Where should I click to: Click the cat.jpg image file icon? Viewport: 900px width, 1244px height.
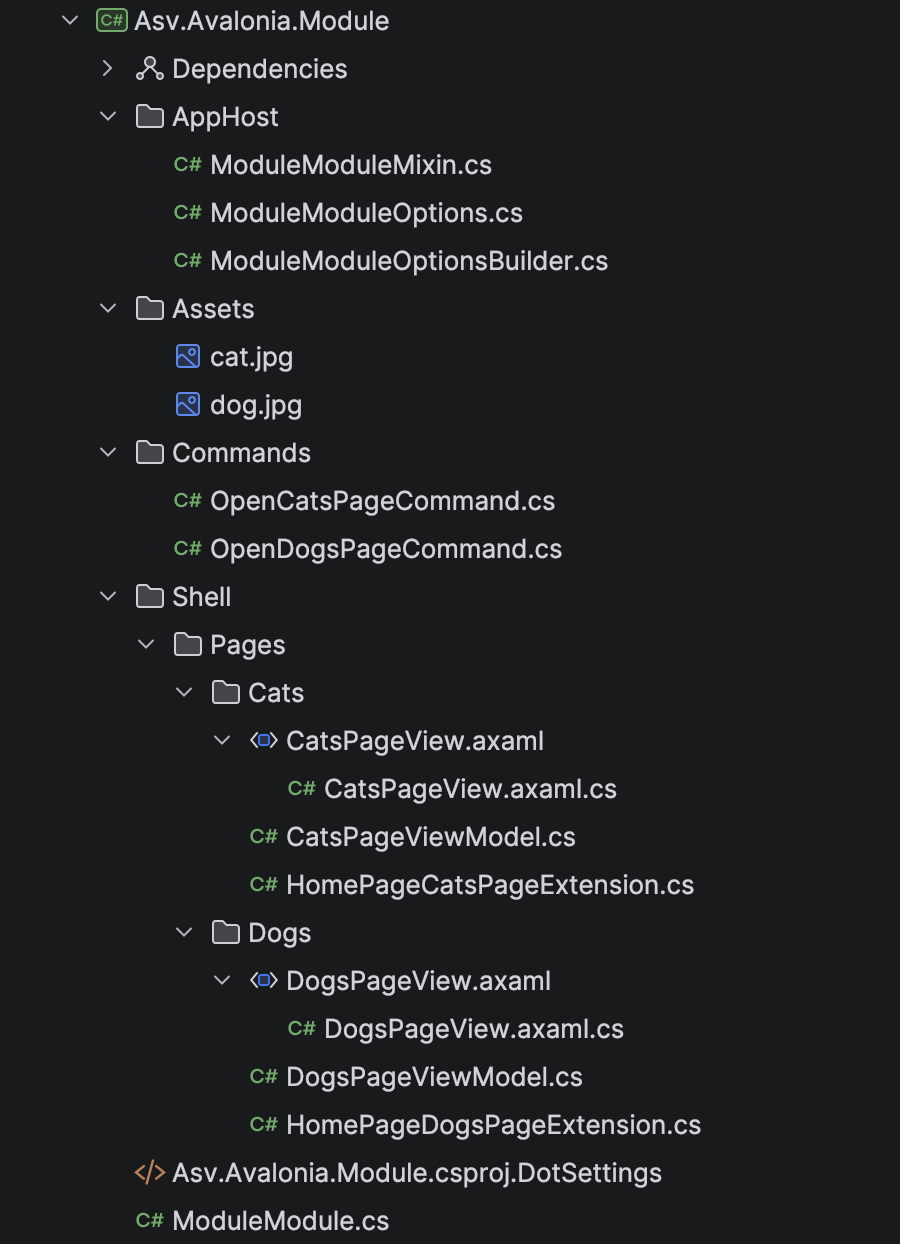tap(187, 356)
